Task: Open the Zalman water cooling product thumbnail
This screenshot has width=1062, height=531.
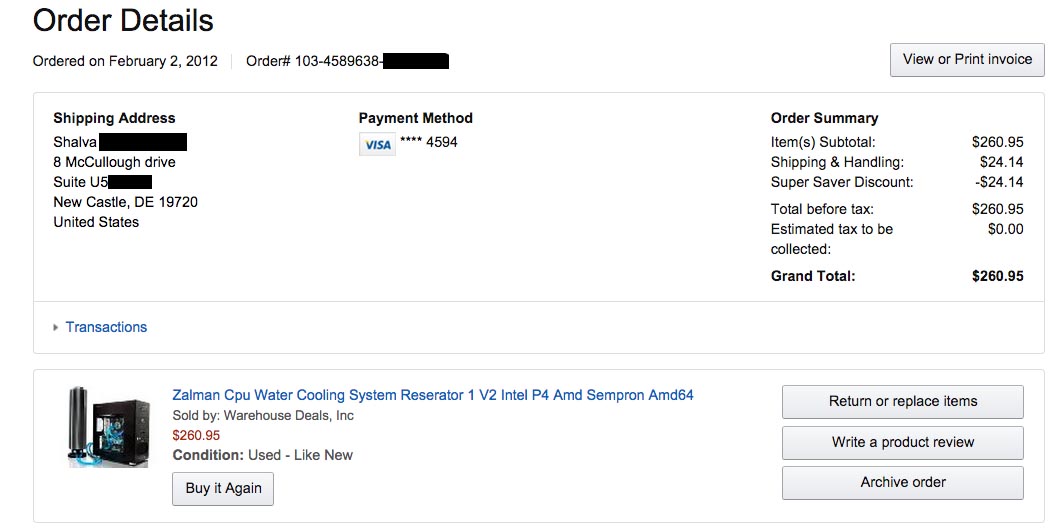Action: 108,426
